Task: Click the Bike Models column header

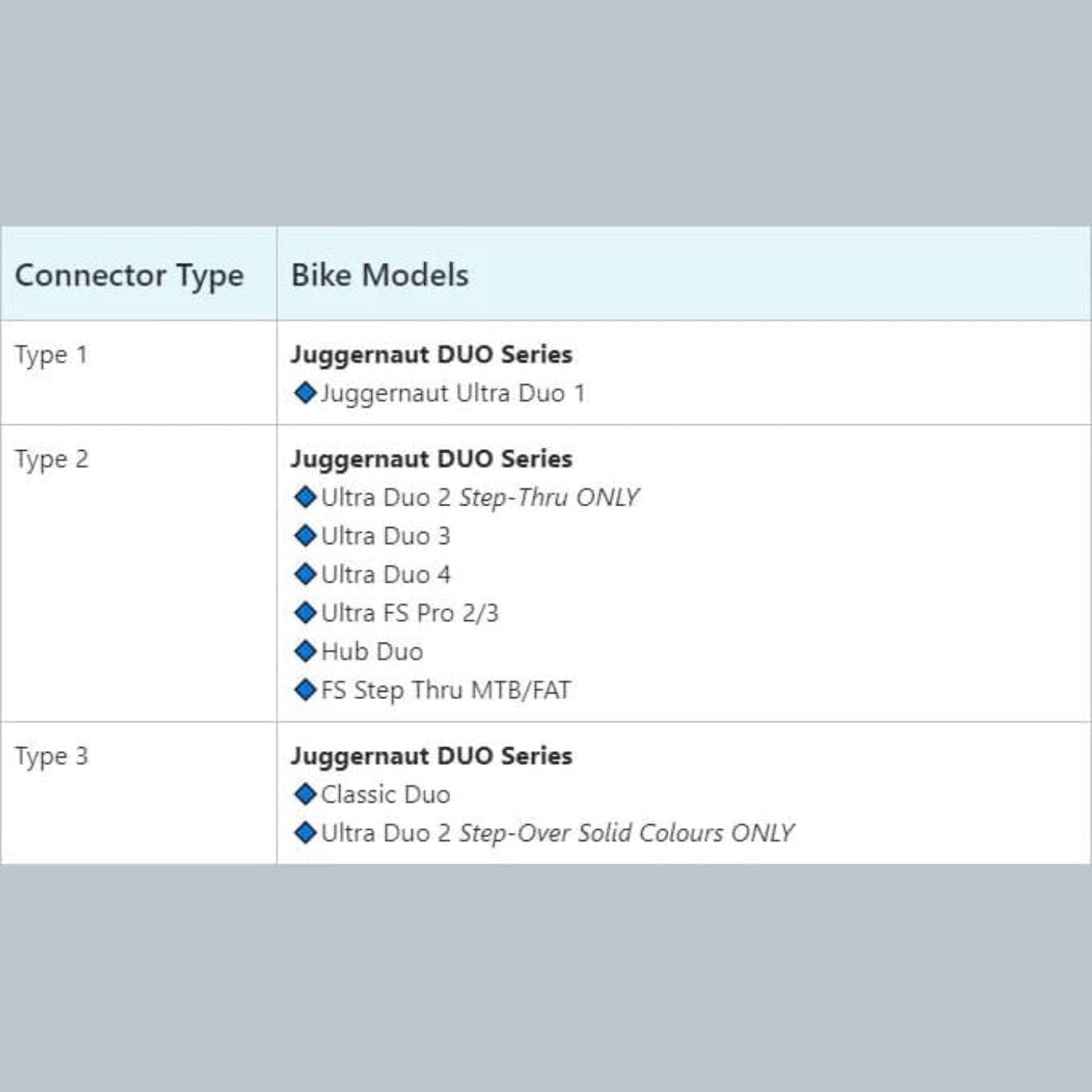Action: (380, 275)
